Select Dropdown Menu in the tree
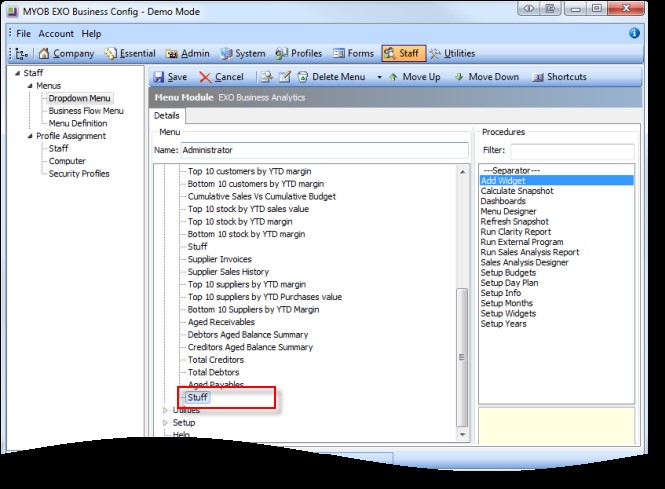 pos(79,98)
